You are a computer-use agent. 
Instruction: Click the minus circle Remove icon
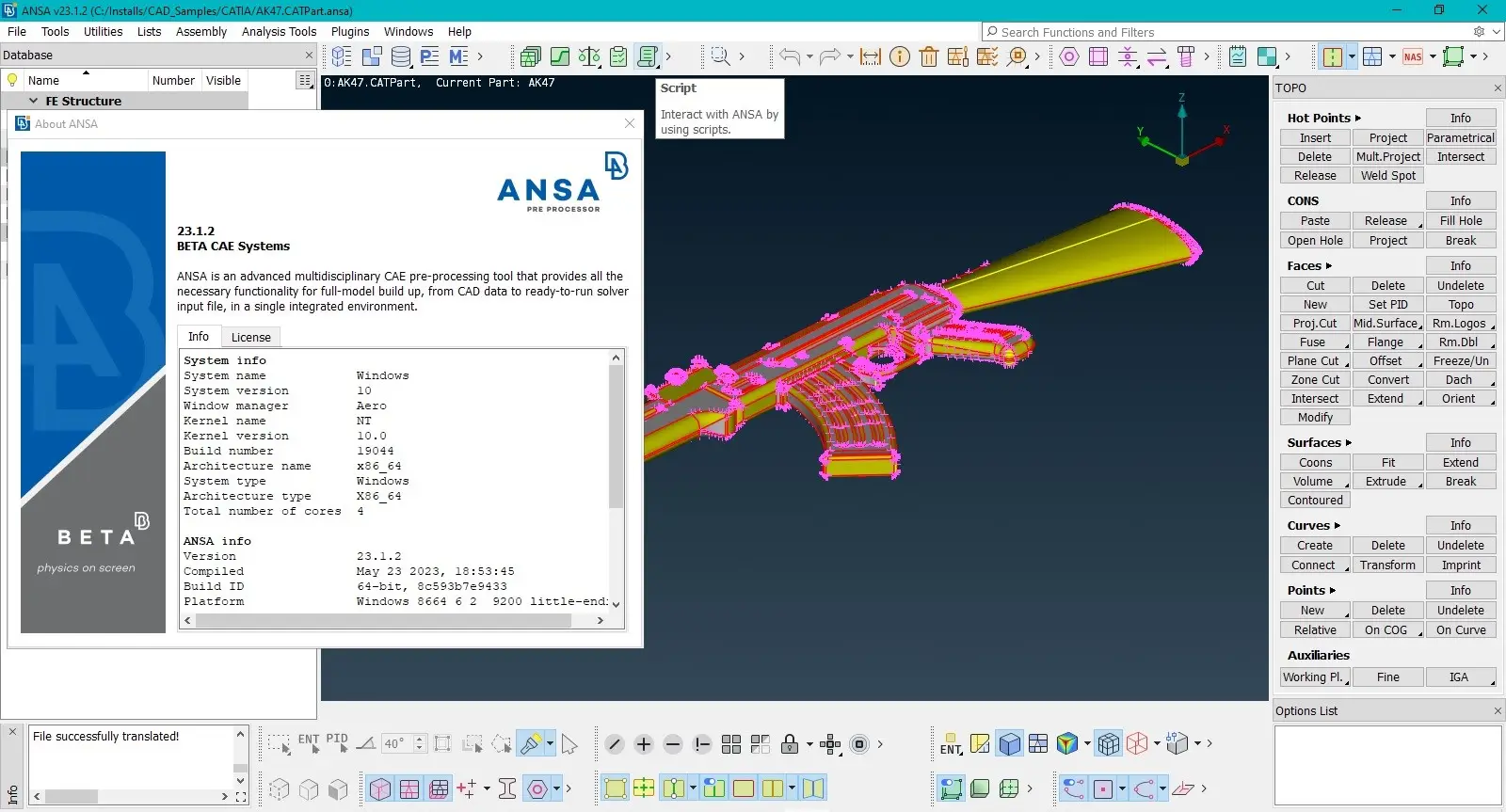(673, 744)
